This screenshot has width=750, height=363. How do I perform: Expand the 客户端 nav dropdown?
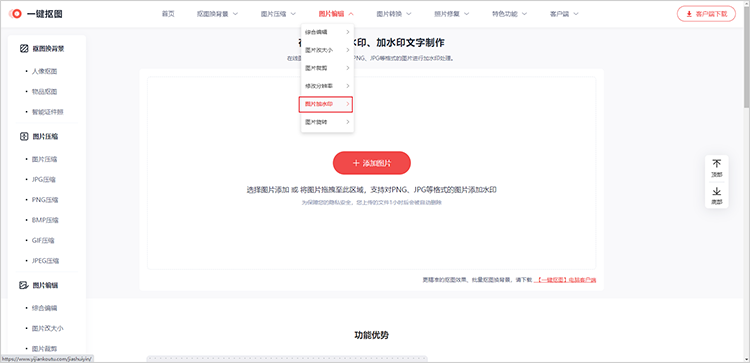[564, 14]
